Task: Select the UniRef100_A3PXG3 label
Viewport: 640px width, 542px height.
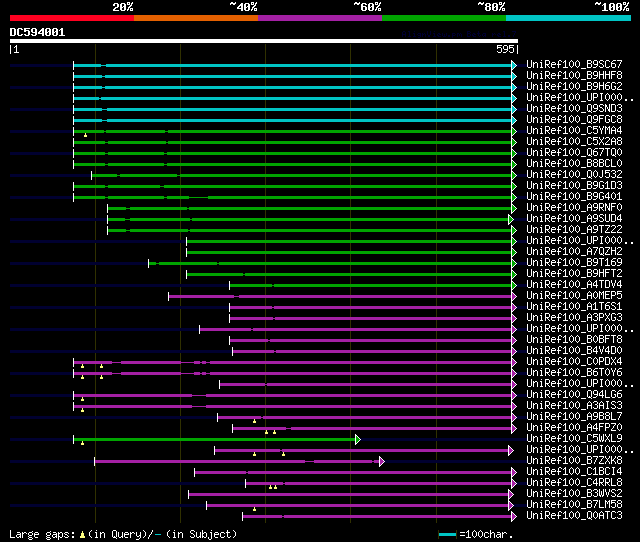Action: pyautogui.click(x=574, y=318)
